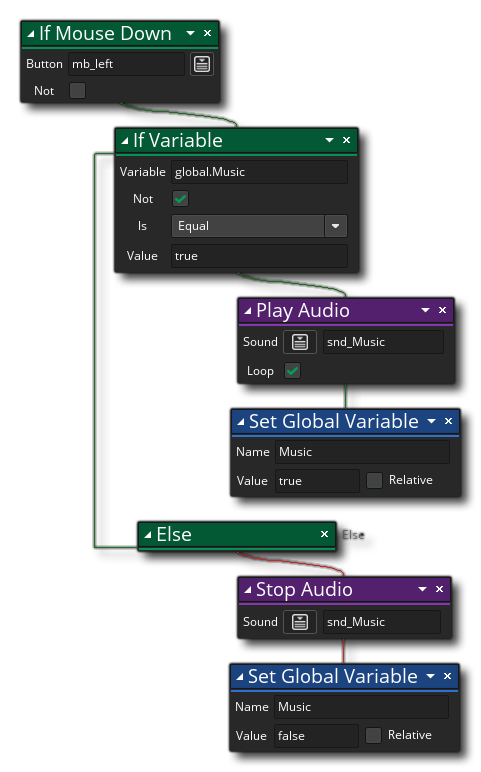Screen dimensions: 481x772
Task: Edit Name Music field above value false
Action: (x=361, y=707)
